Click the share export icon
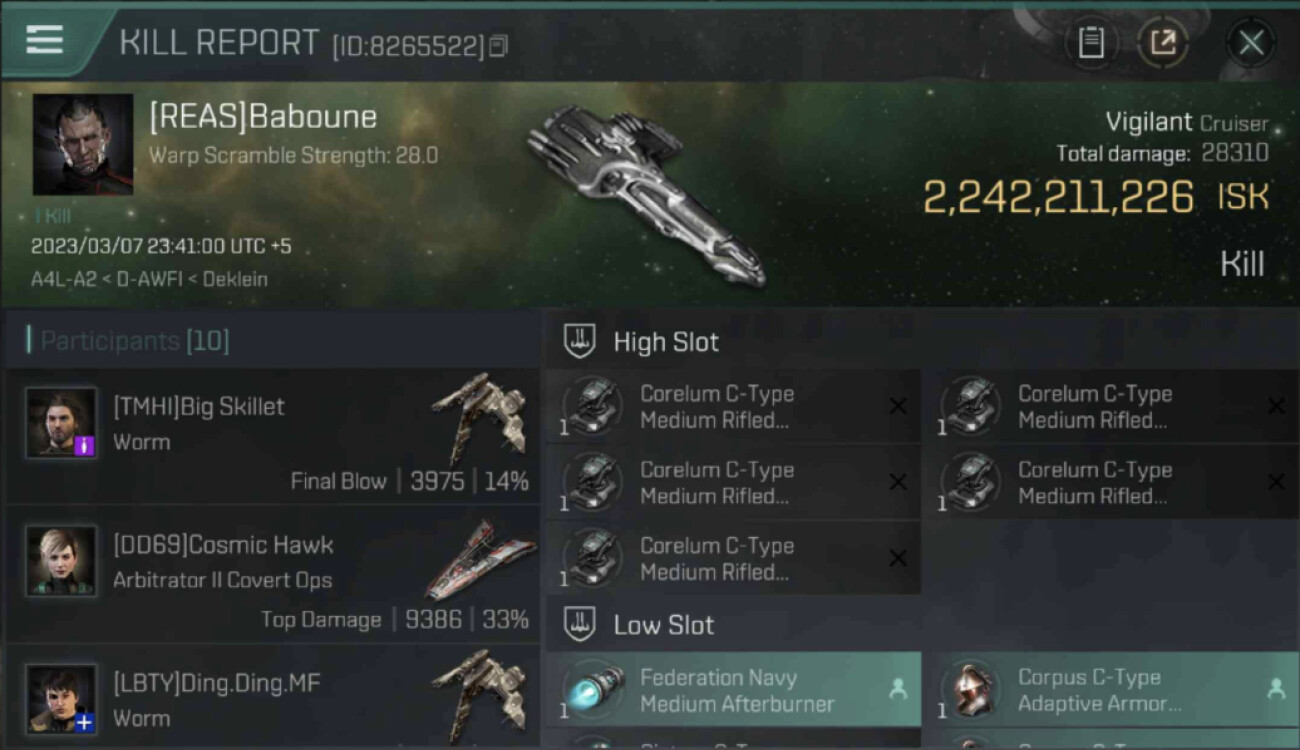The width and height of the screenshot is (1300, 750). (1162, 43)
